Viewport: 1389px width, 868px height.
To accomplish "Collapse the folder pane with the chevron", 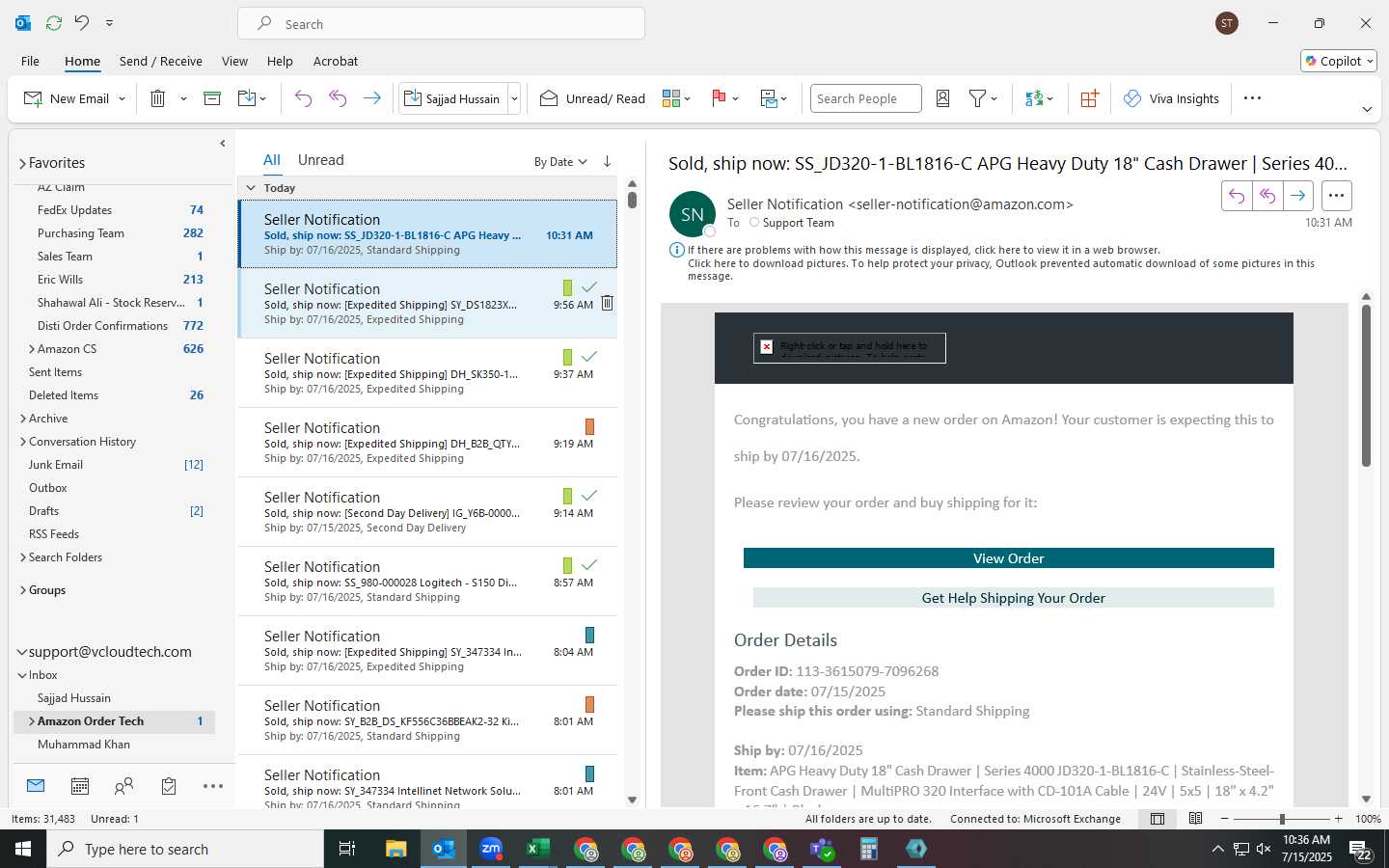I will pos(223,144).
